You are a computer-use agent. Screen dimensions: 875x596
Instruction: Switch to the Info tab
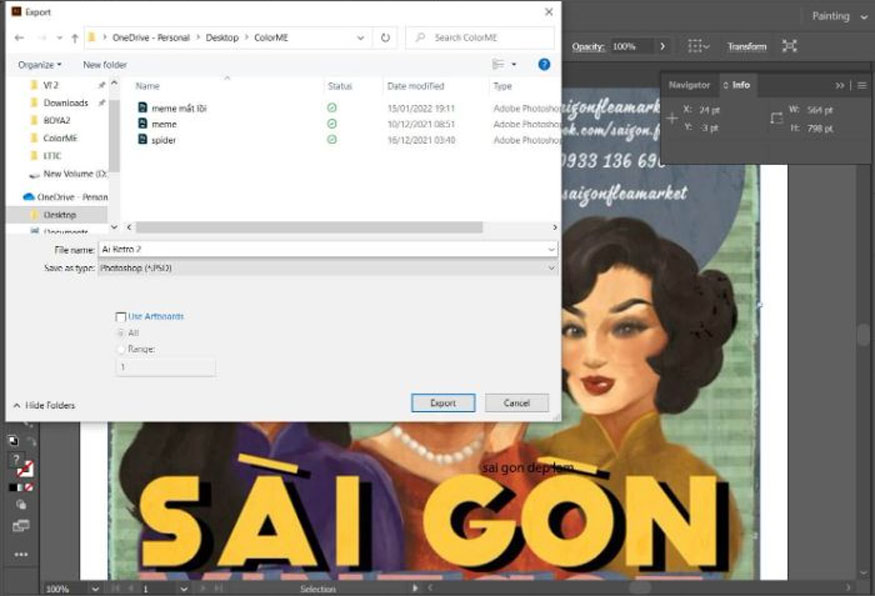point(739,85)
